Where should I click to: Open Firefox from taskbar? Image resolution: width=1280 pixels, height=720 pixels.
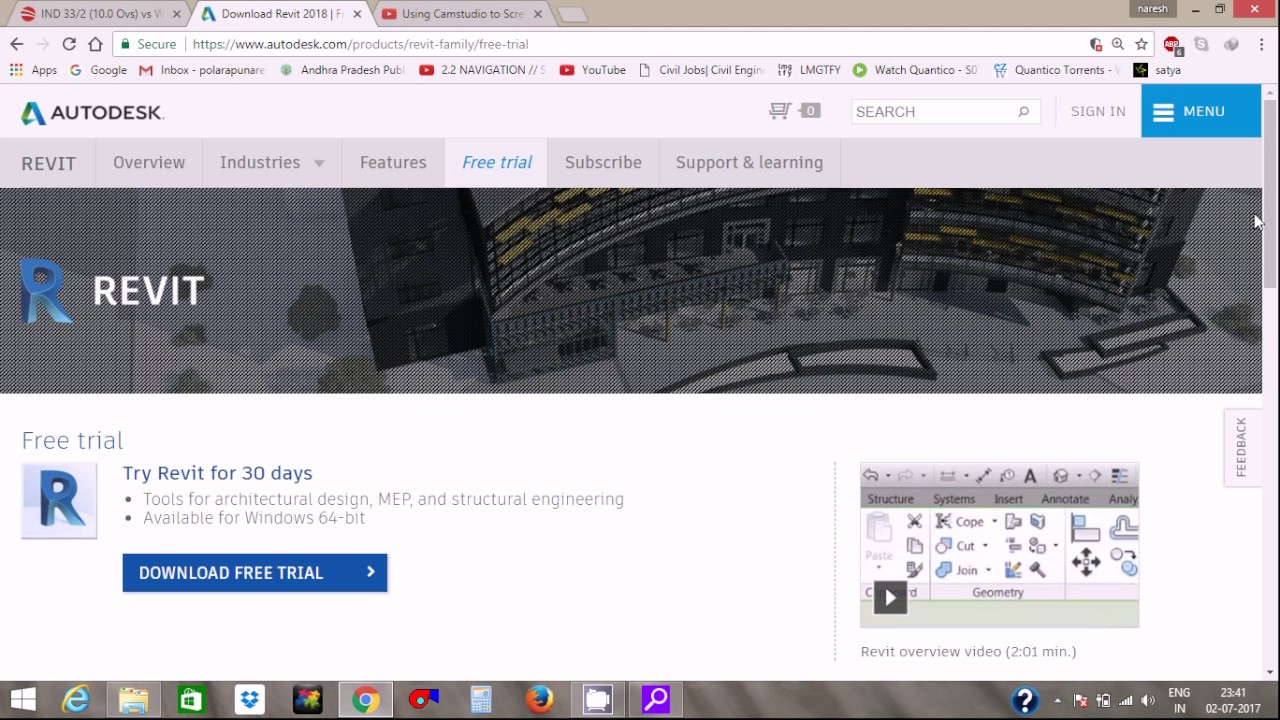click(539, 699)
